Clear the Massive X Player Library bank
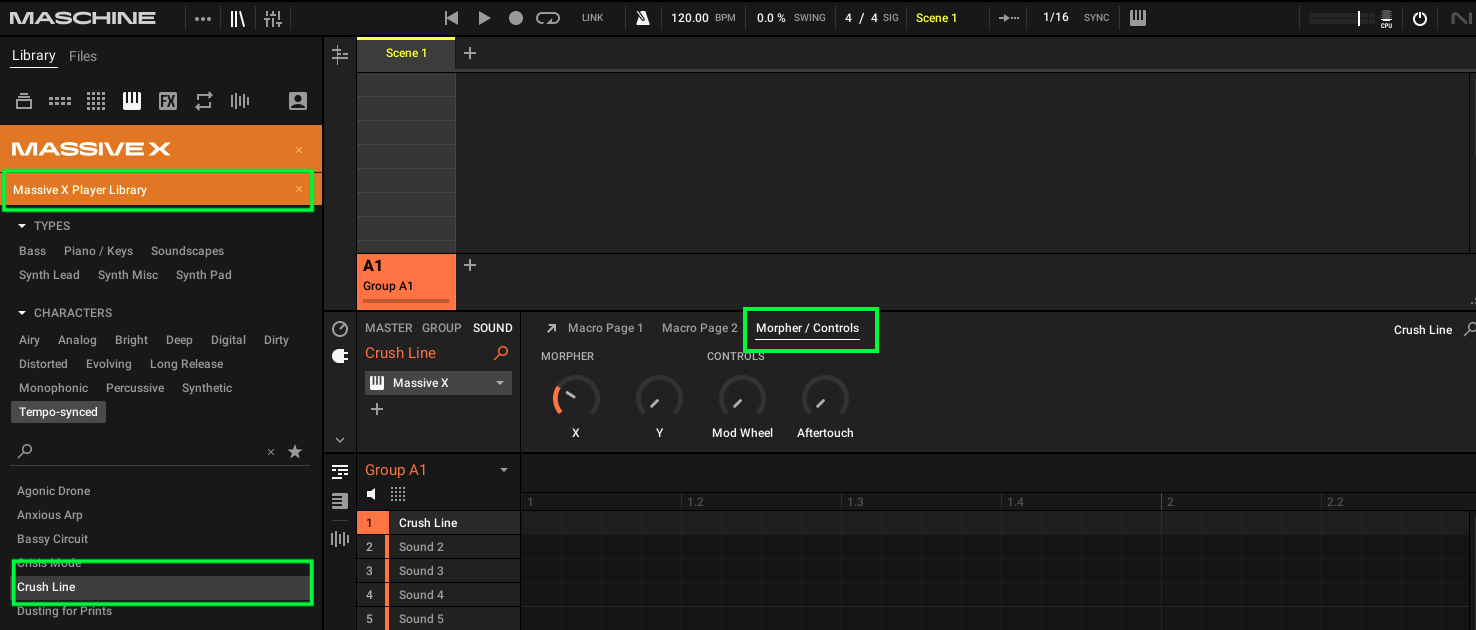Image resolution: width=1476 pixels, height=630 pixels. point(299,189)
